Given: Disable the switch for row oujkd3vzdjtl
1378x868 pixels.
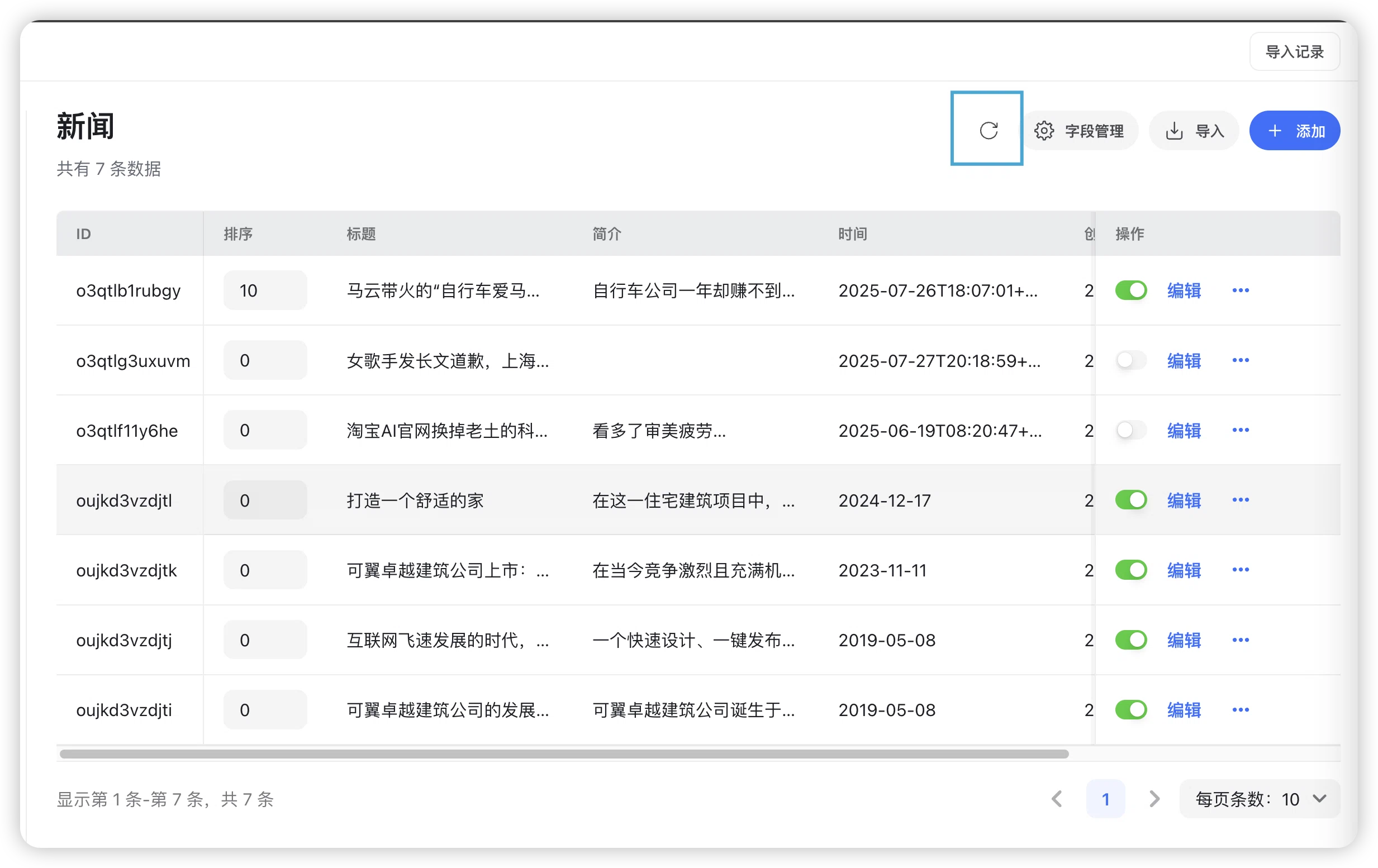Looking at the screenshot, I should 1131,500.
